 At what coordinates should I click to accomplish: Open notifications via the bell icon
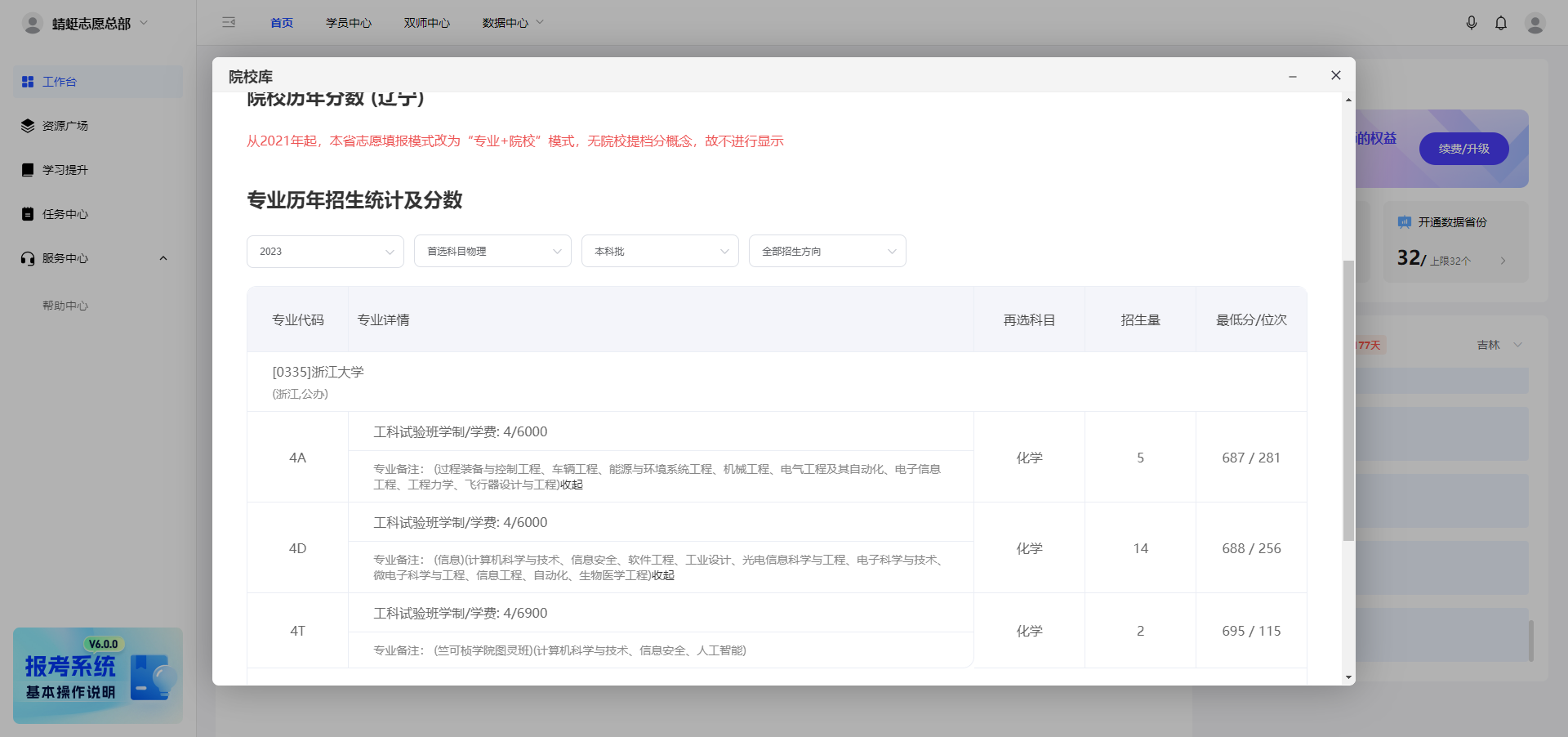pos(1501,23)
